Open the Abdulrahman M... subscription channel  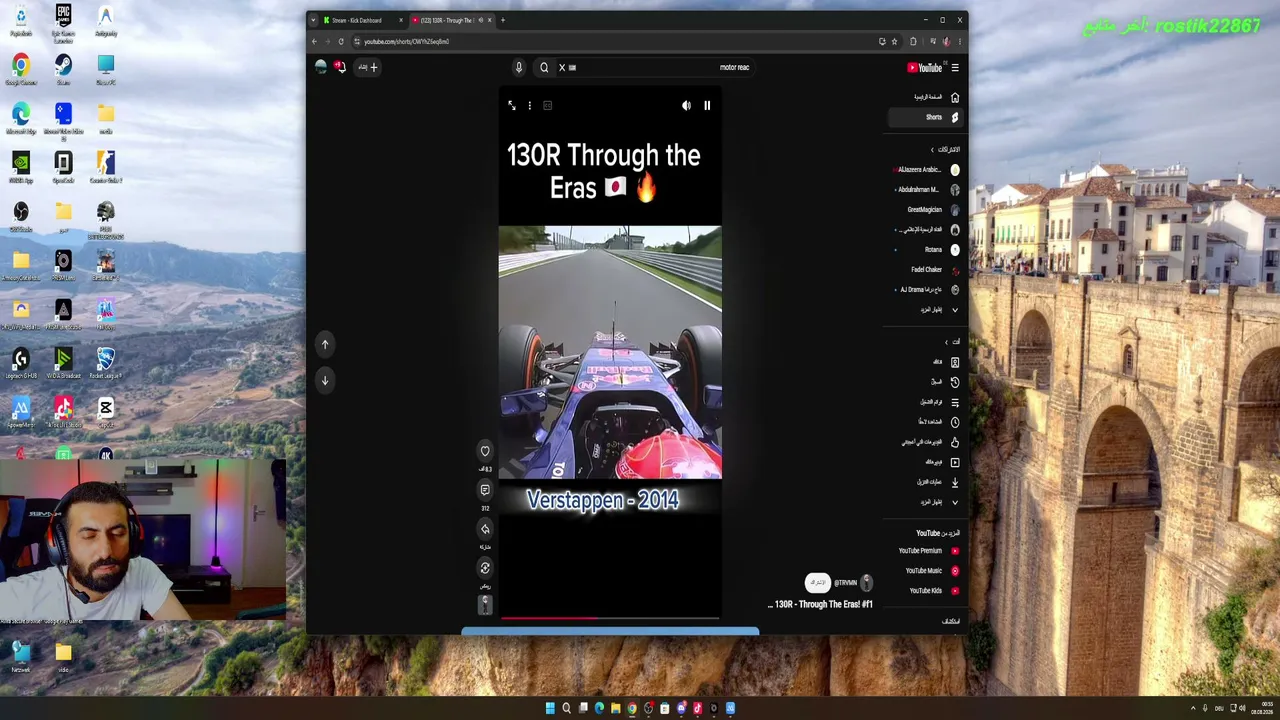tap(924, 190)
